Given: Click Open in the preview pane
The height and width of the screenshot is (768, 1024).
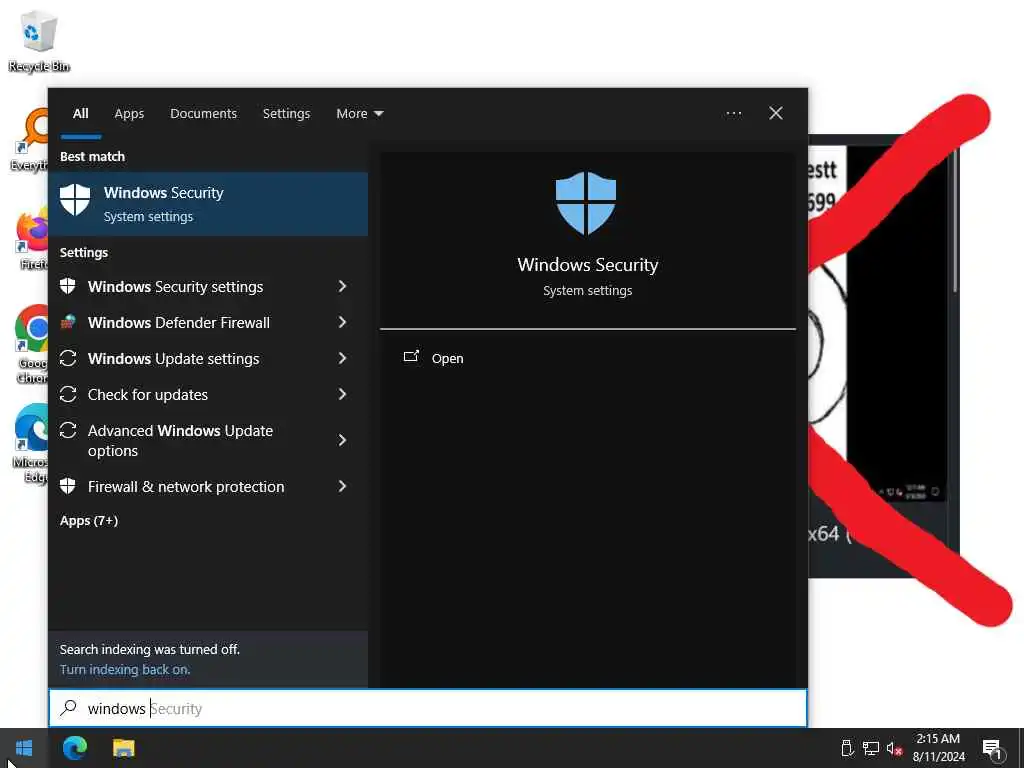Looking at the screenshot, I should pos(434,358).
